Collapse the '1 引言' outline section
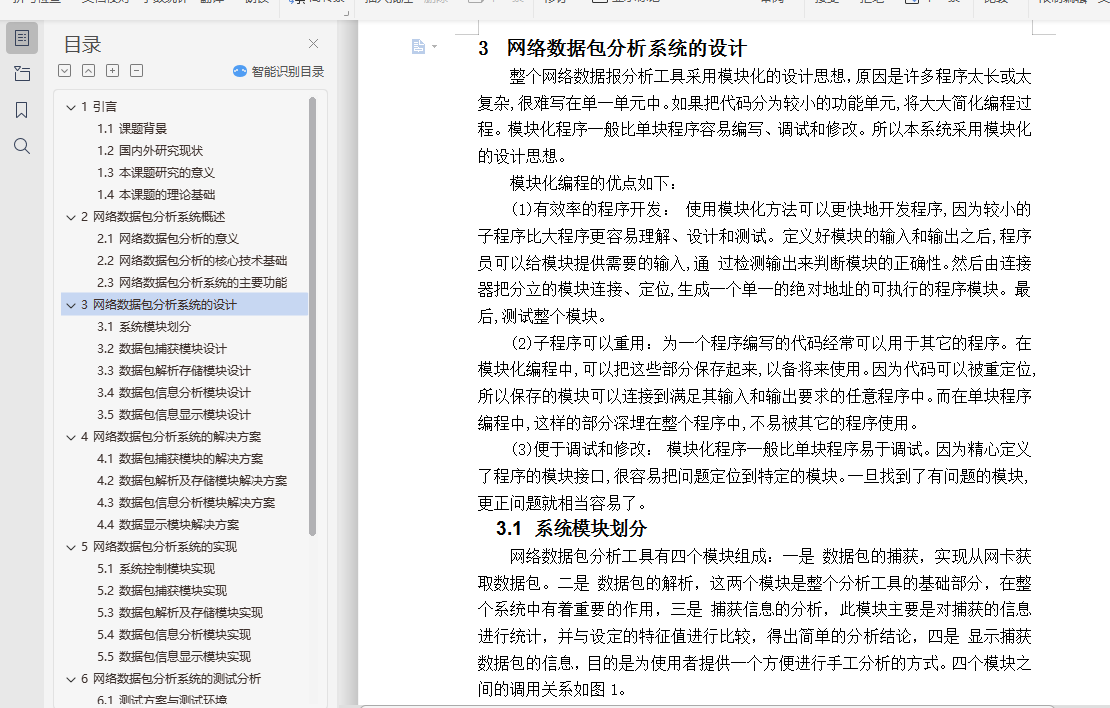 click(71, 108)
